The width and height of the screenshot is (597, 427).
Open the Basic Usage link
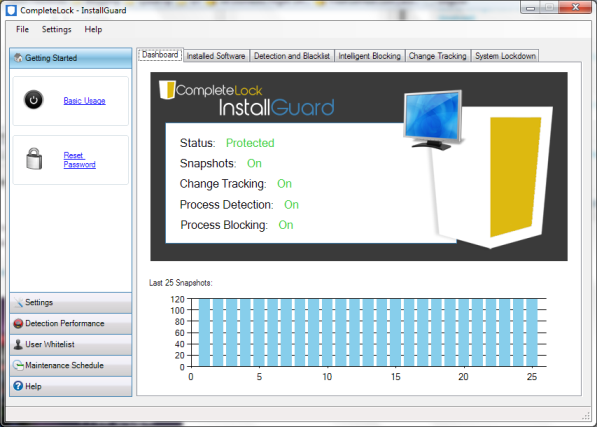tap(85, 101)
